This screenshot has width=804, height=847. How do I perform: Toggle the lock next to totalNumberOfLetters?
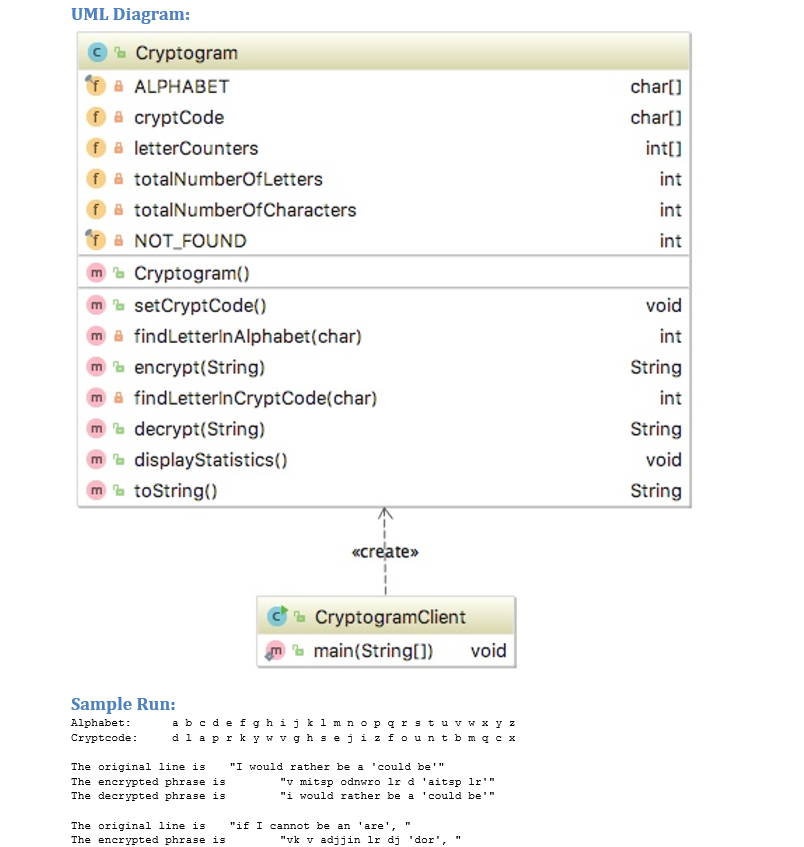click(116, 179)
